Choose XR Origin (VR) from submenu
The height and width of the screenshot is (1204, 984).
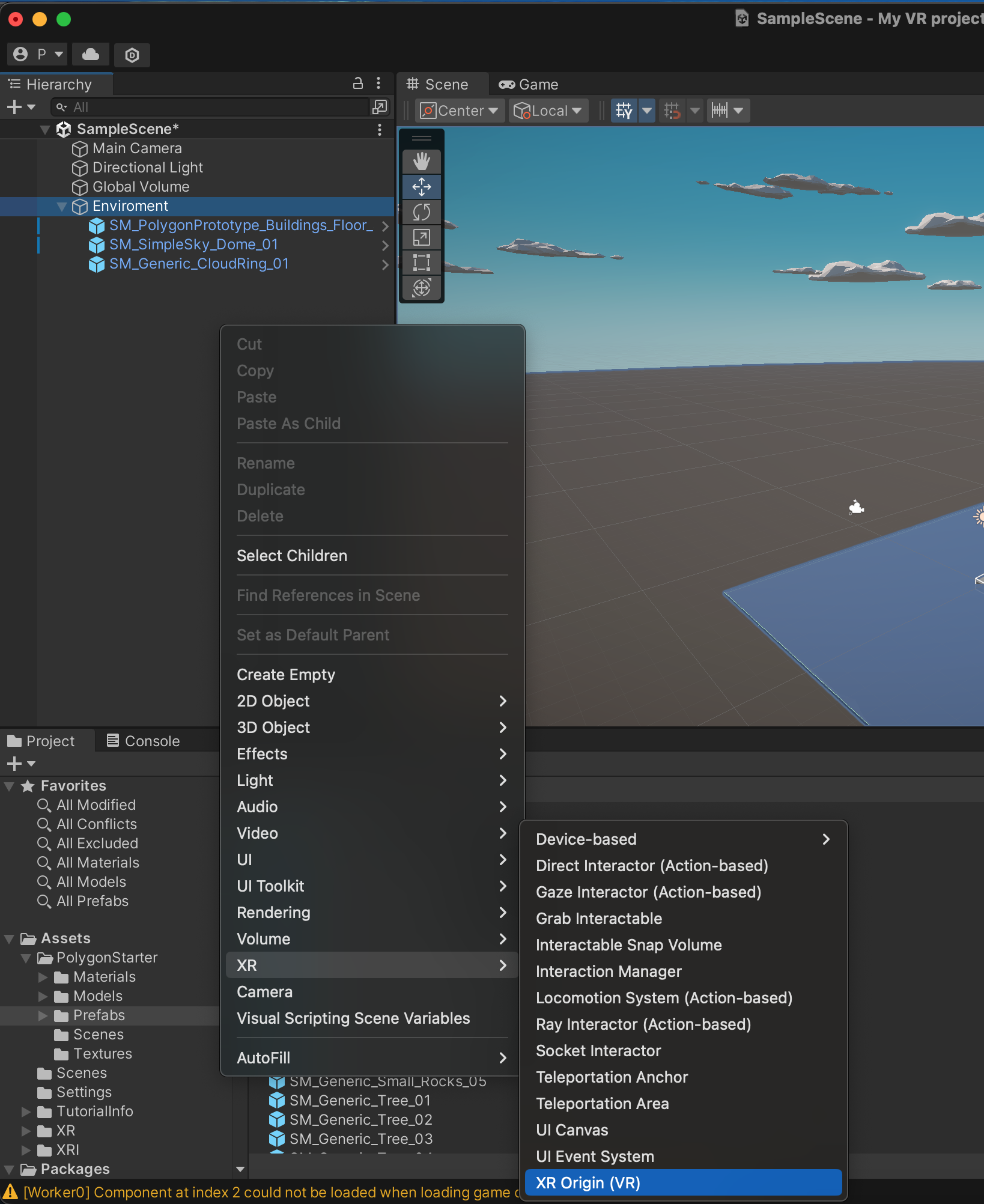click(683, 1182)
